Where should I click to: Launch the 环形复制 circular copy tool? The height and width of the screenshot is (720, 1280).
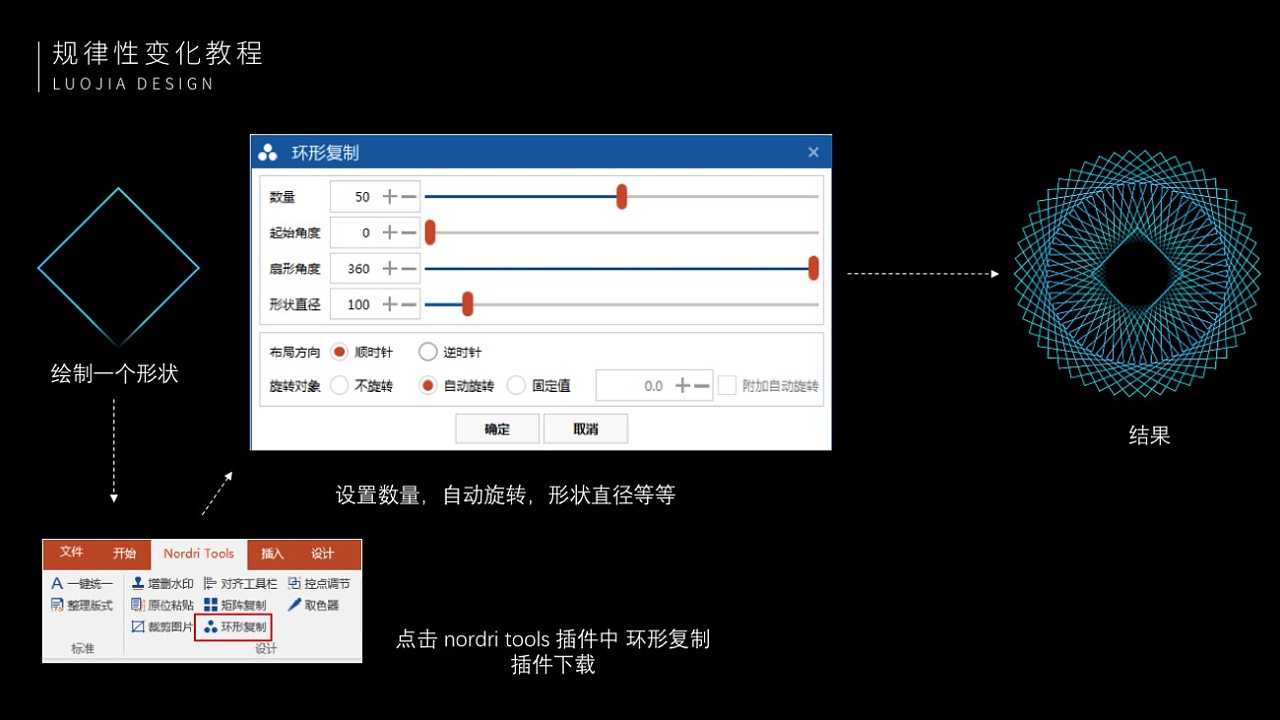click(235, 628)
